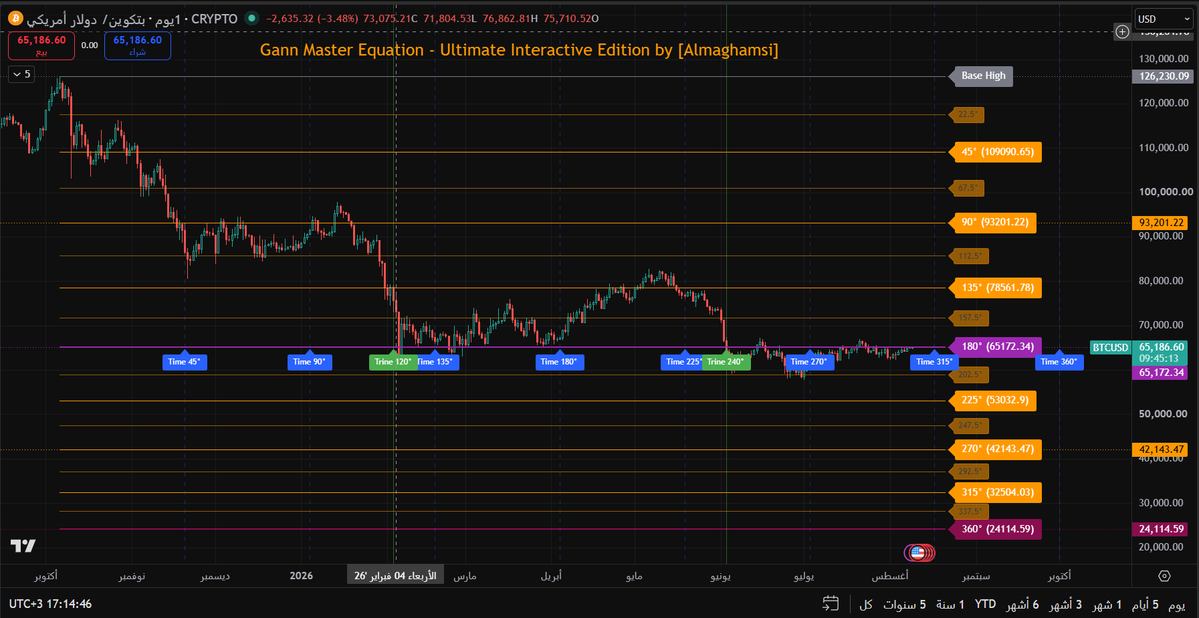Image resolution: width=1199 pixels, height=618 pixels.
Task: Select the يوم range in the bottom bar
Action: point(1176,604)
